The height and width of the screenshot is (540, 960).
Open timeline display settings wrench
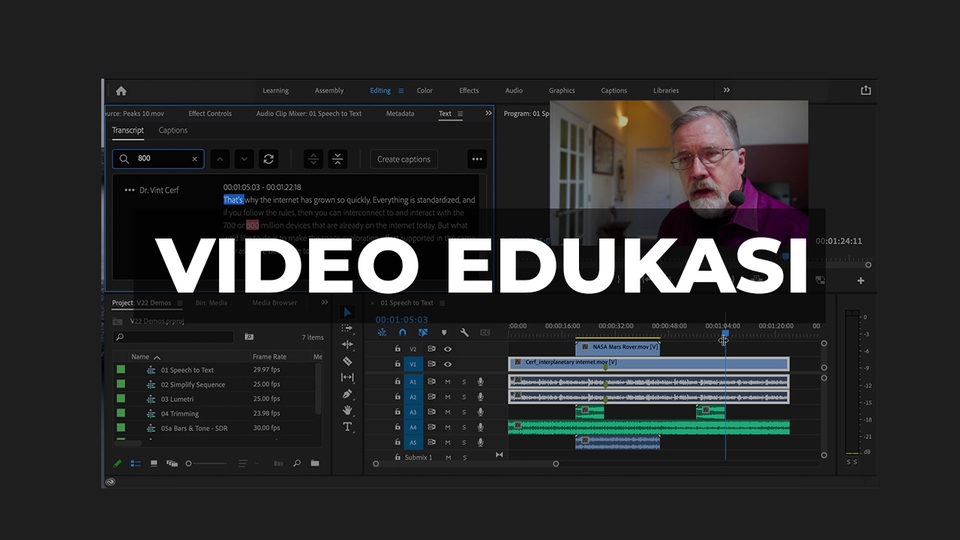(464, 332)
